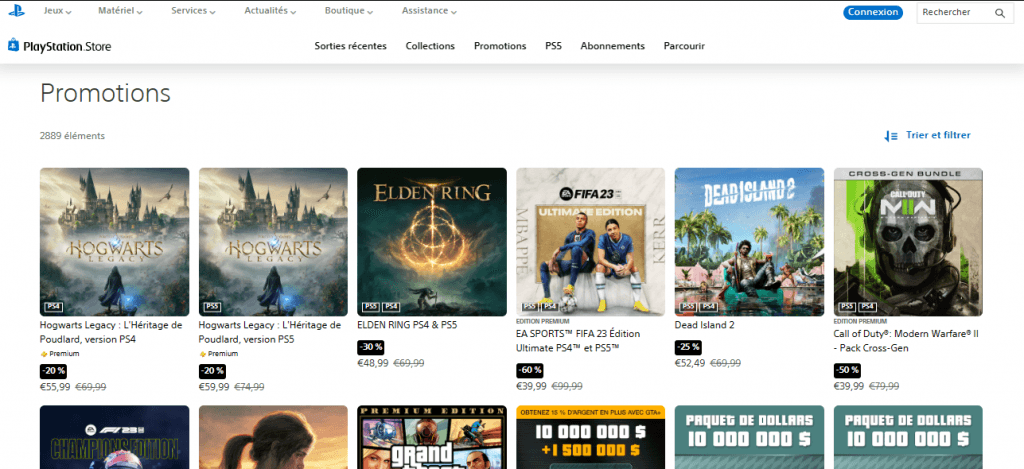
Task: Select the Collections store tab
Action: (x=430, y=46)
